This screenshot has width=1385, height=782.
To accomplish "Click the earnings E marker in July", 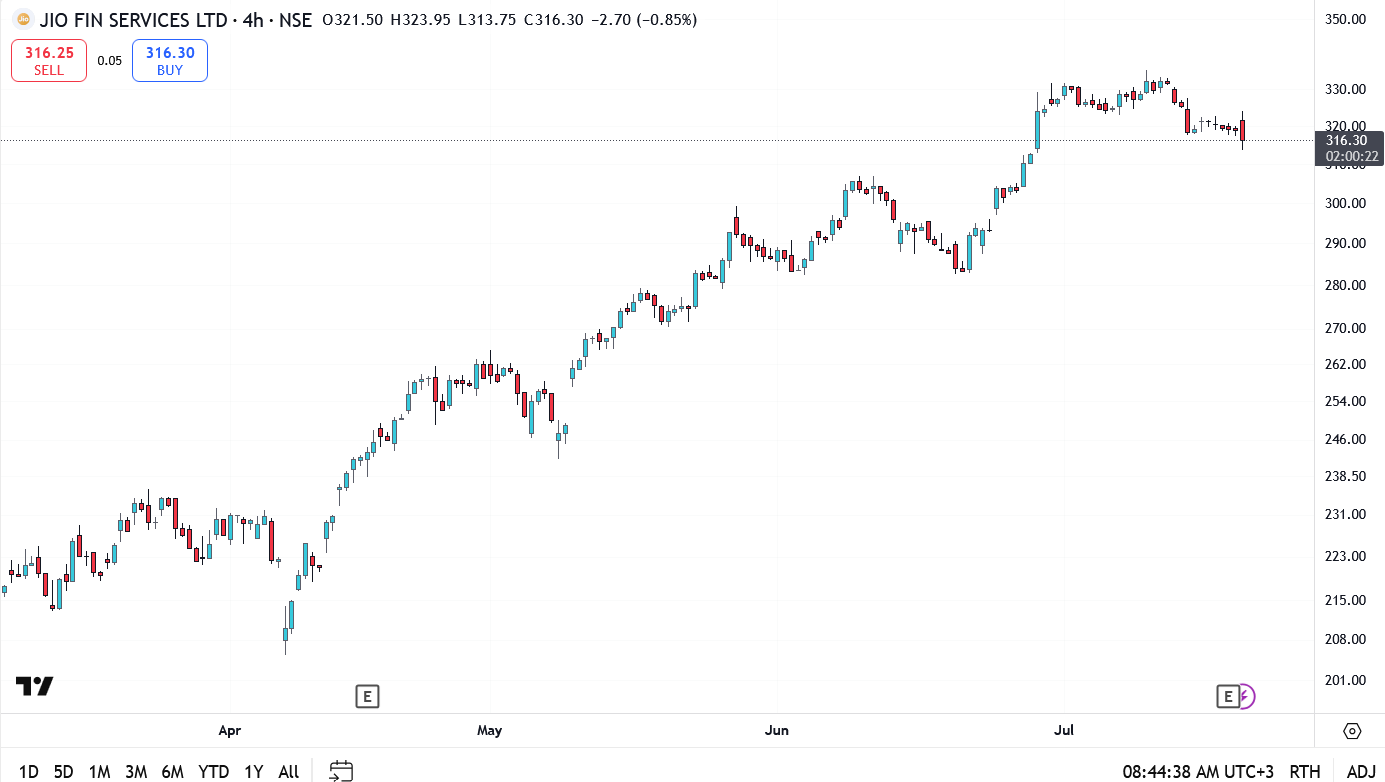I will point(1227,696).
